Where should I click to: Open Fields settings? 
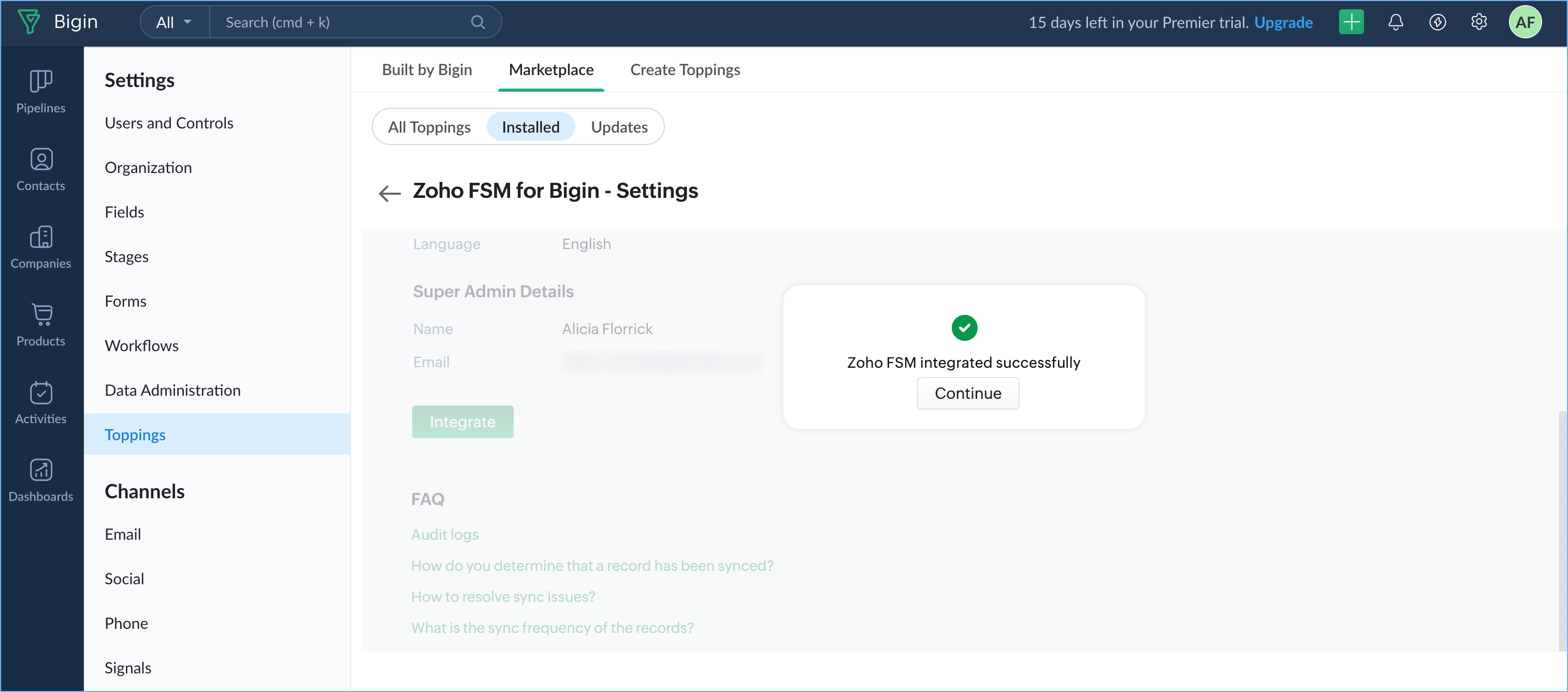click(x=217, y=212)
